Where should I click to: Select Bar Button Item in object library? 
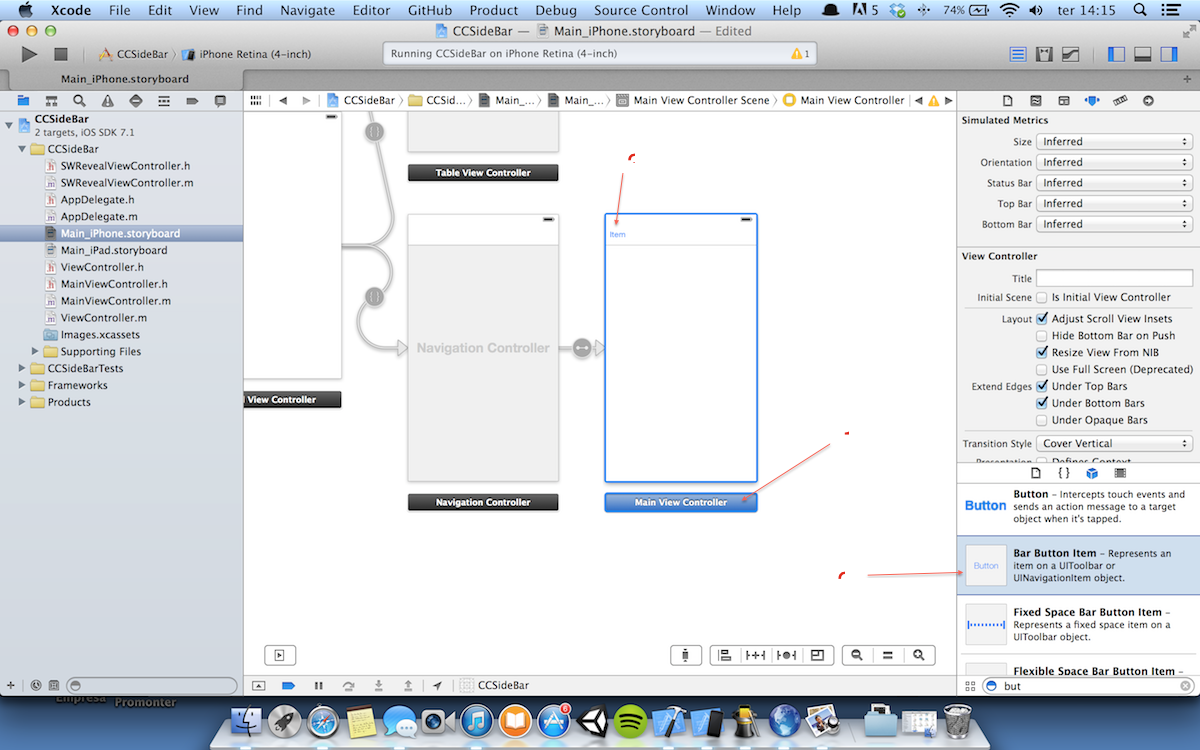tap(1078, 565)
